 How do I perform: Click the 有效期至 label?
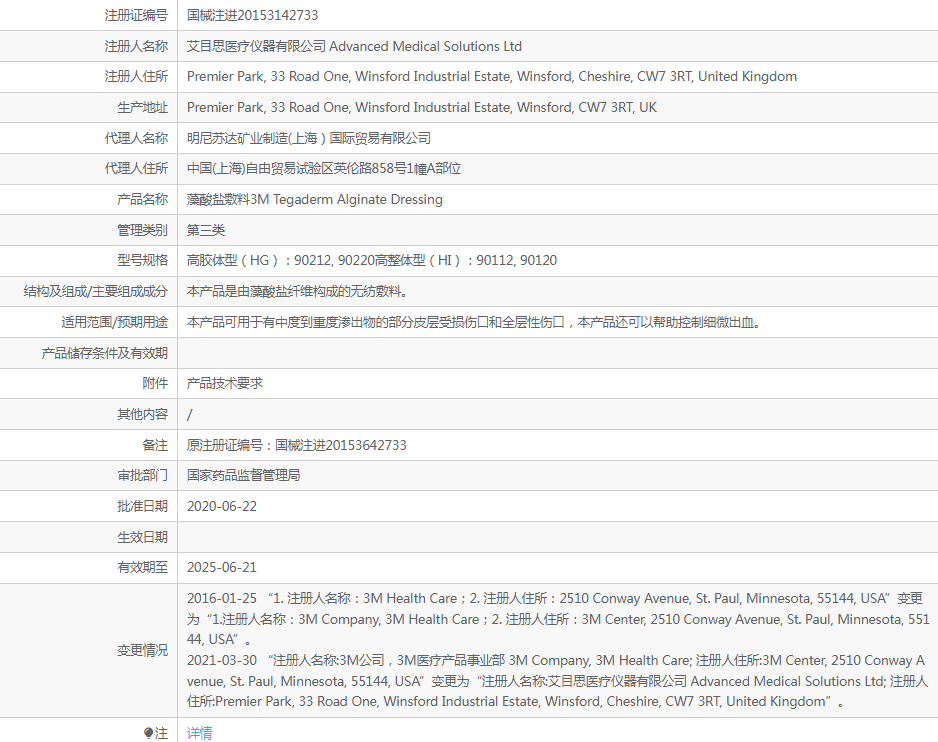point(142,567)
